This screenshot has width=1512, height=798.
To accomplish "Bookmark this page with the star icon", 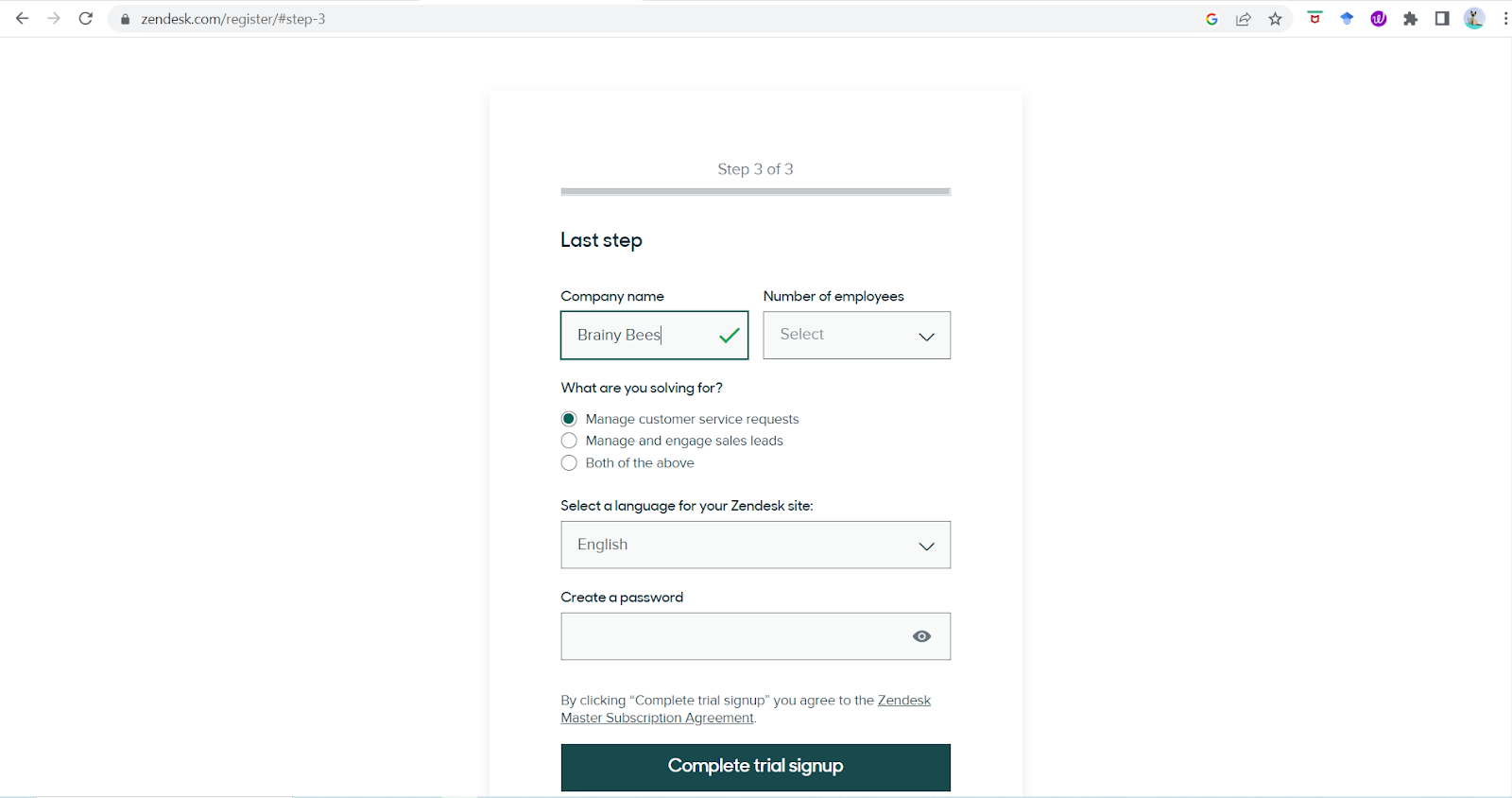I will 1275,19.
